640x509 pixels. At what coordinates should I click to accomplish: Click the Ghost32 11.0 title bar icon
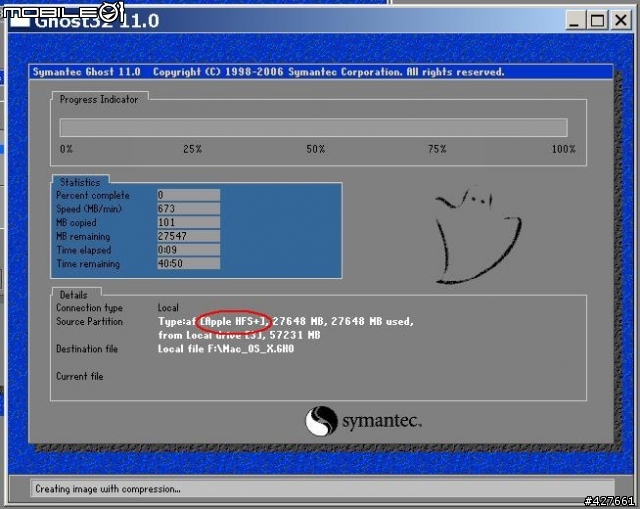20,20
